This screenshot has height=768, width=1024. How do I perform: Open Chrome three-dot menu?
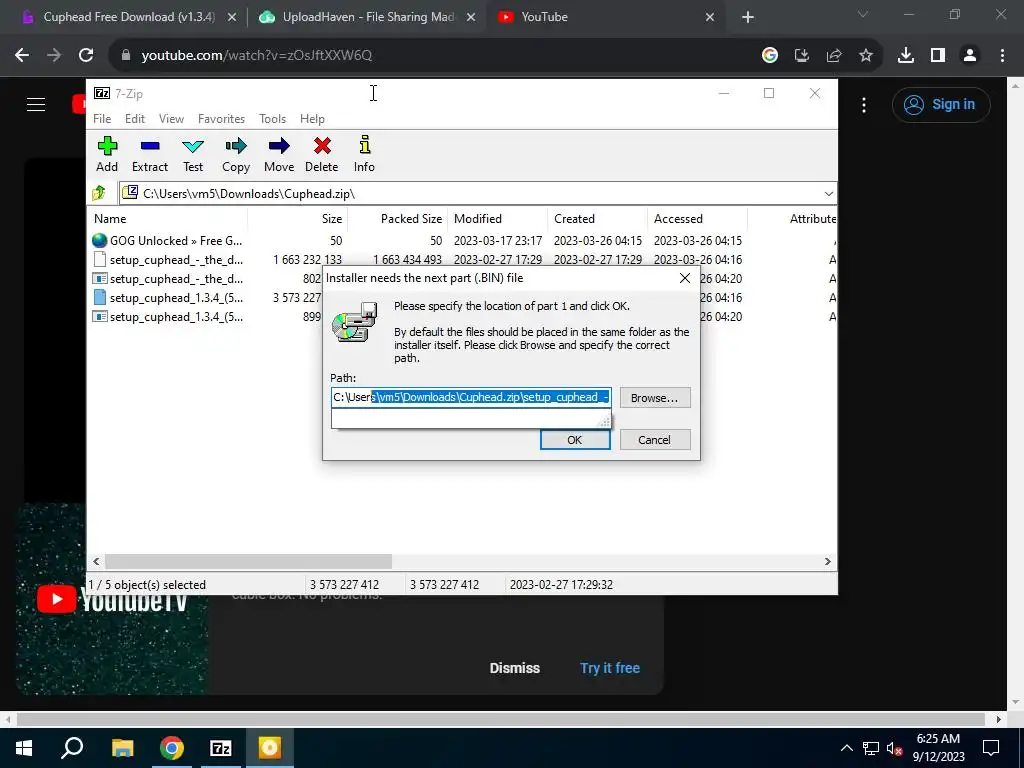point(1002,56)
